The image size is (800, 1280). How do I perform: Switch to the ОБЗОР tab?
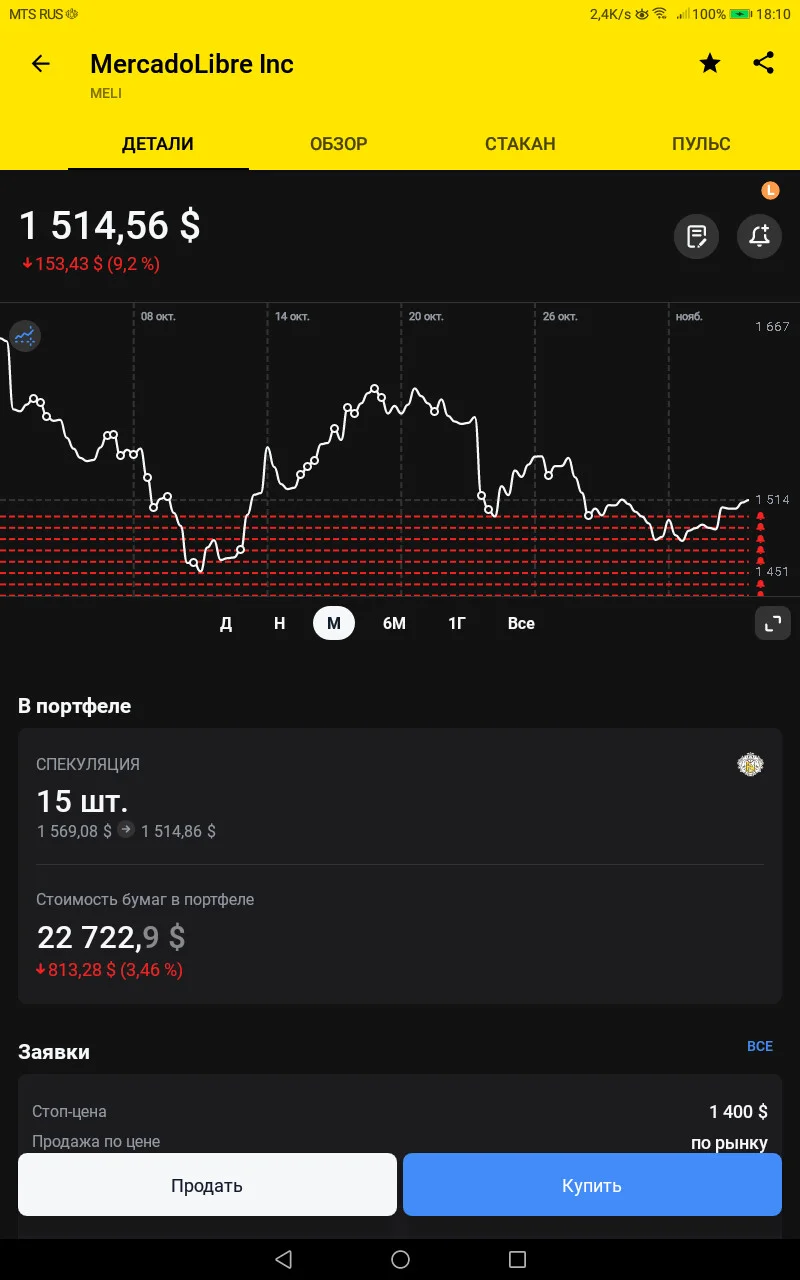[338, 144]
